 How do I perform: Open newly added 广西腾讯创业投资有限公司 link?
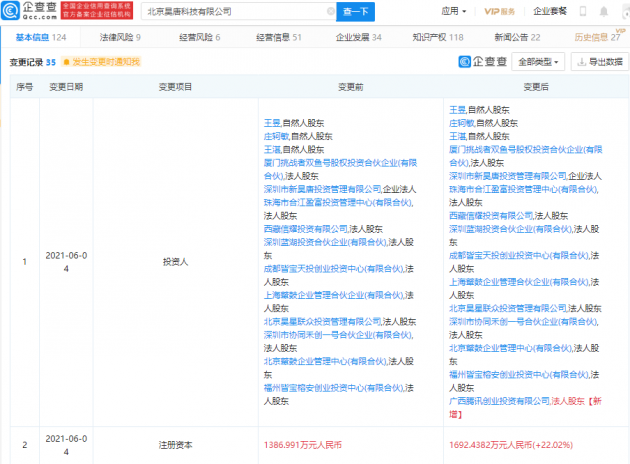(x=499, y=401)
